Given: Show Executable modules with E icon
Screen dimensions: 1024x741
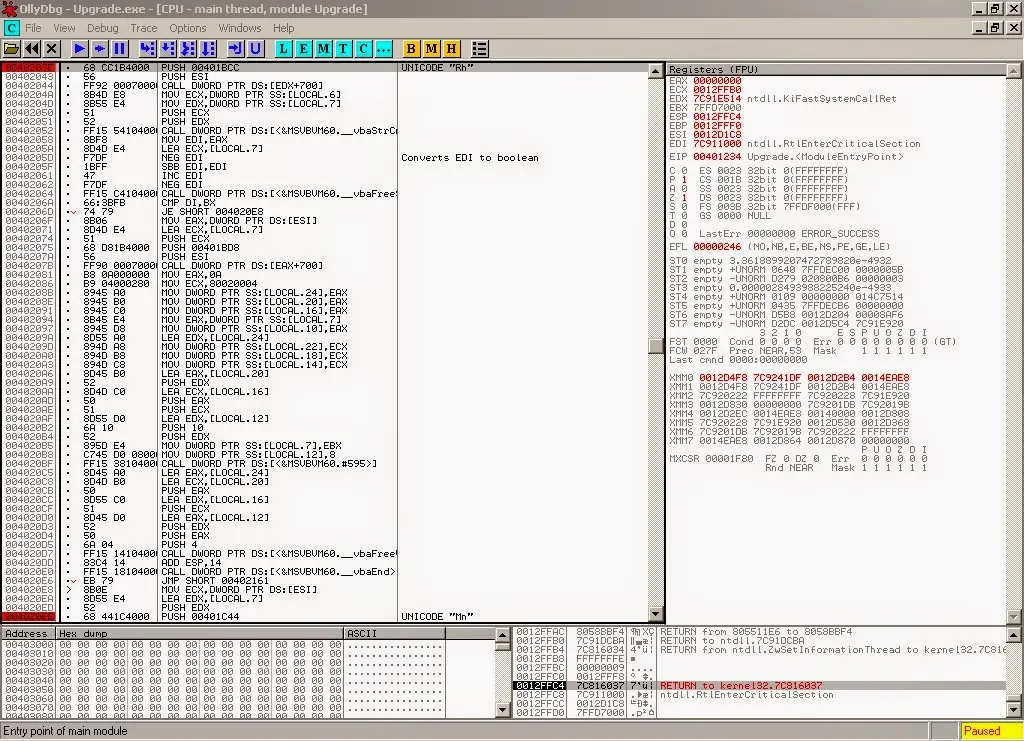Looking at the screenshot, I should point(303,49).
